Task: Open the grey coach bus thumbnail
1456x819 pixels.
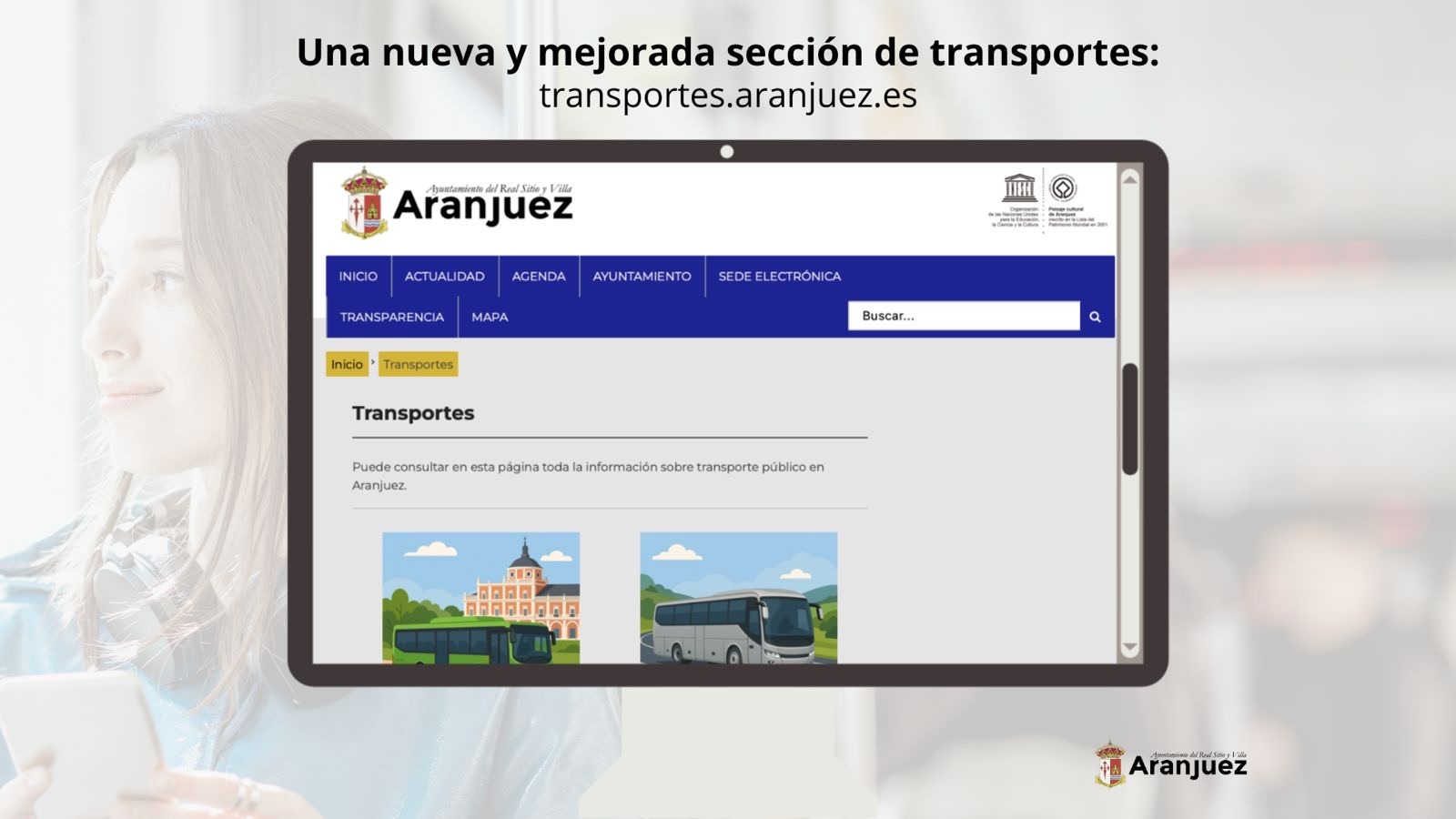Action: tap(738, 598)
